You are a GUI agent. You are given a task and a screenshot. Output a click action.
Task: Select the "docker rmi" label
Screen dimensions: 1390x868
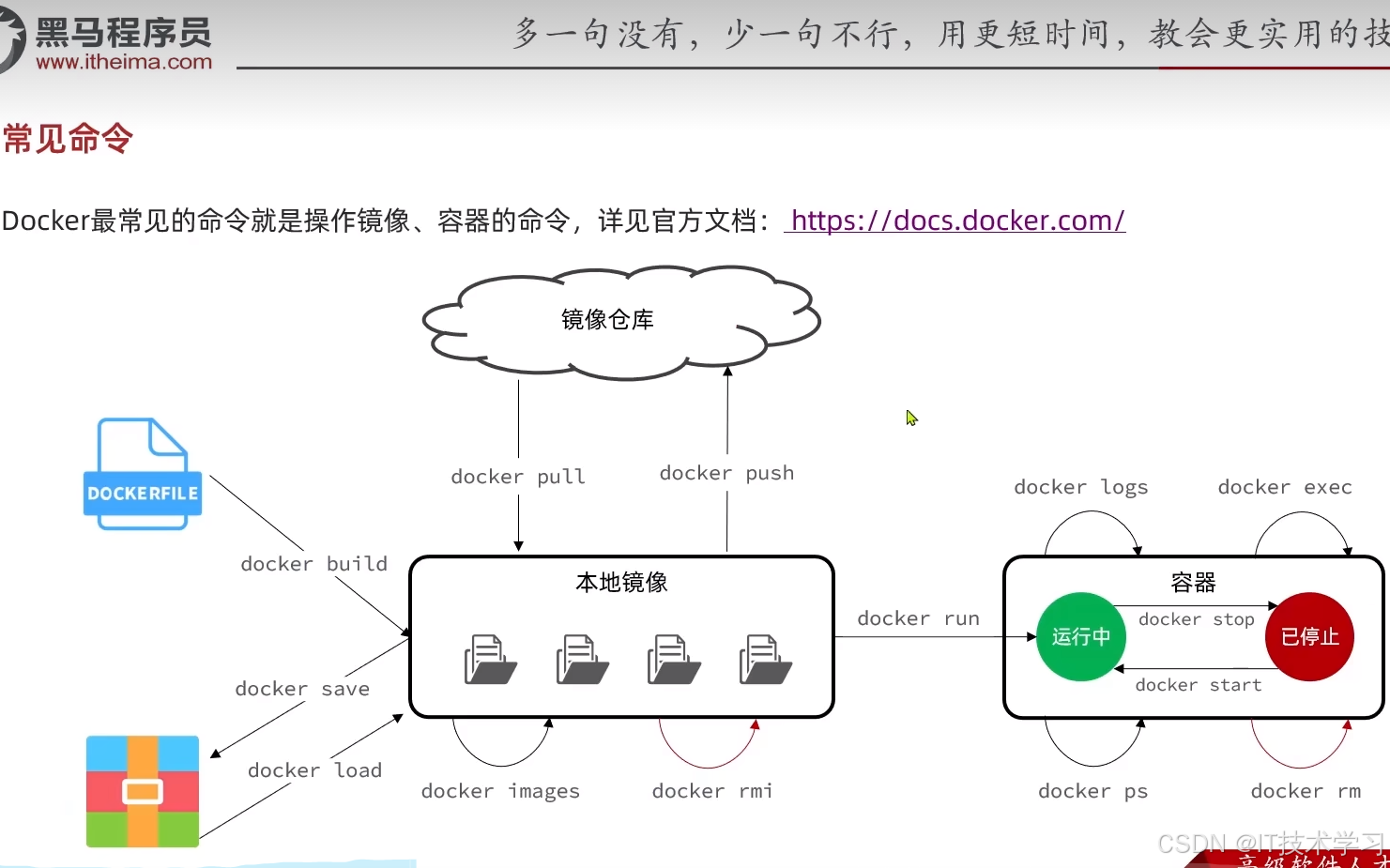(x=712, y=791)
